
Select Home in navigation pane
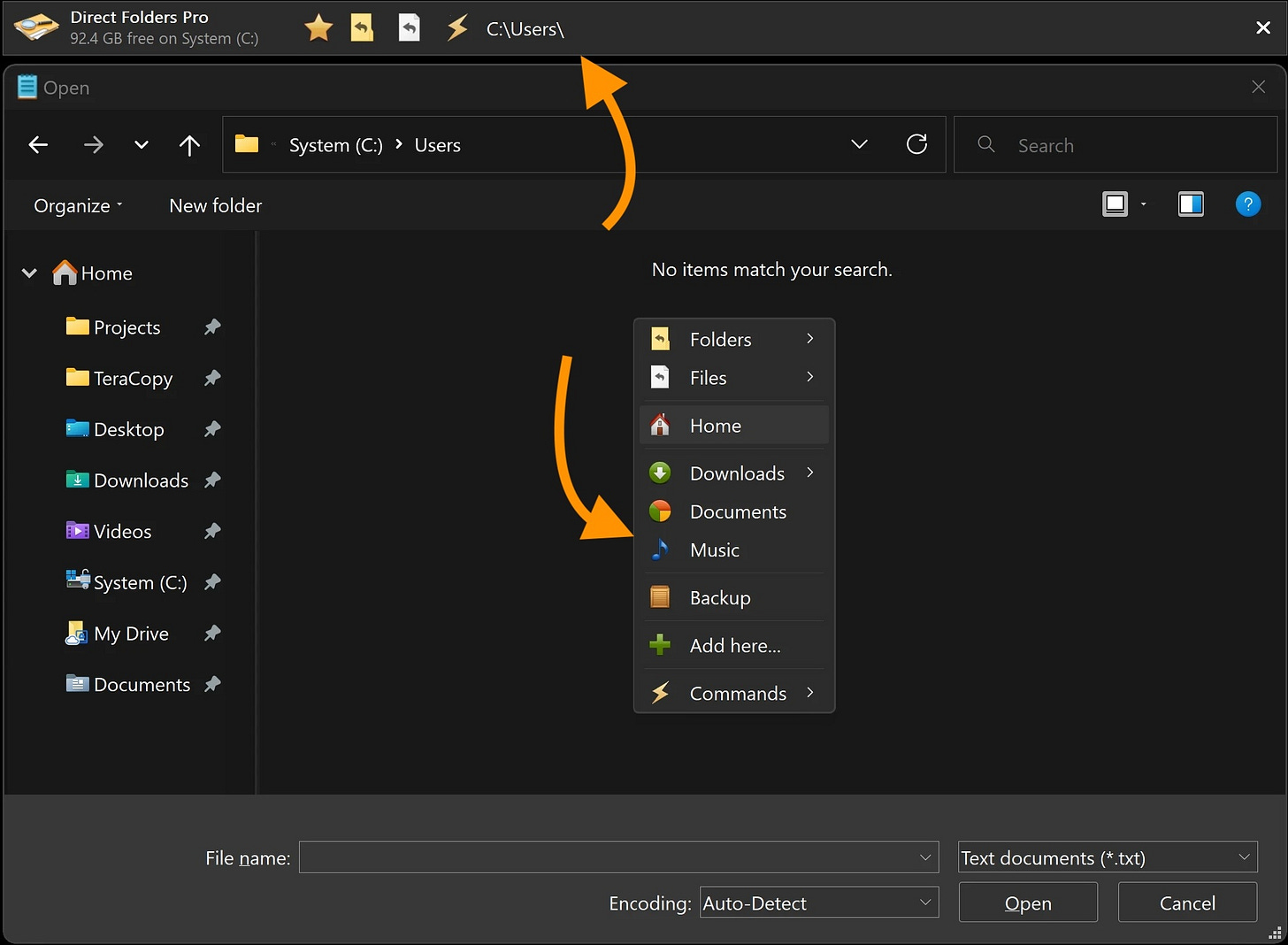[x=93, y=273]
